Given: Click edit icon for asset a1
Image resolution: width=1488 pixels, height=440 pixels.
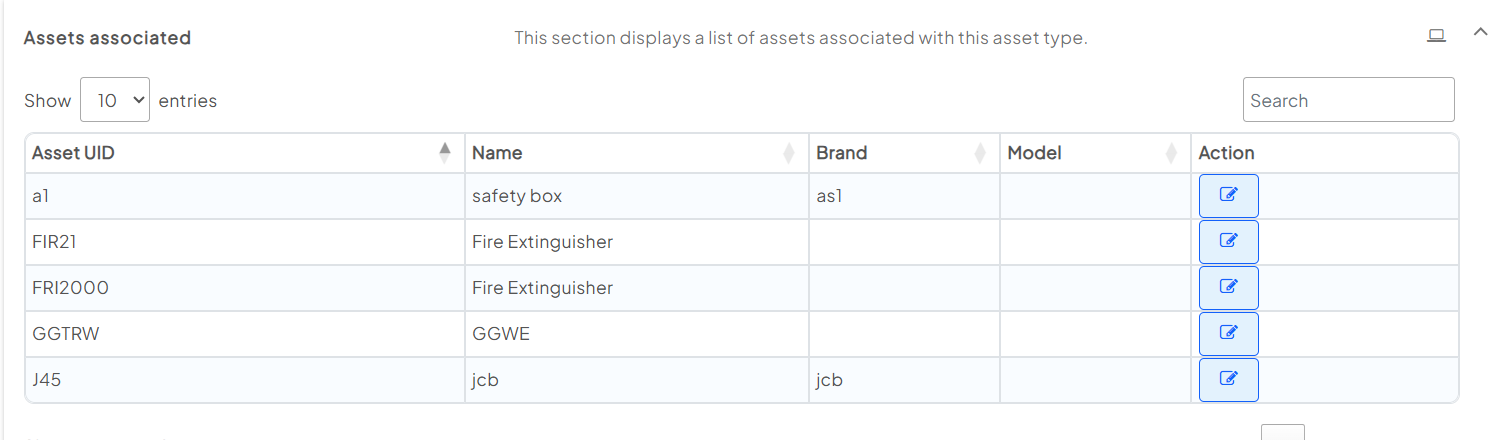Looking at the screenshot, I should pos(1228,196).
